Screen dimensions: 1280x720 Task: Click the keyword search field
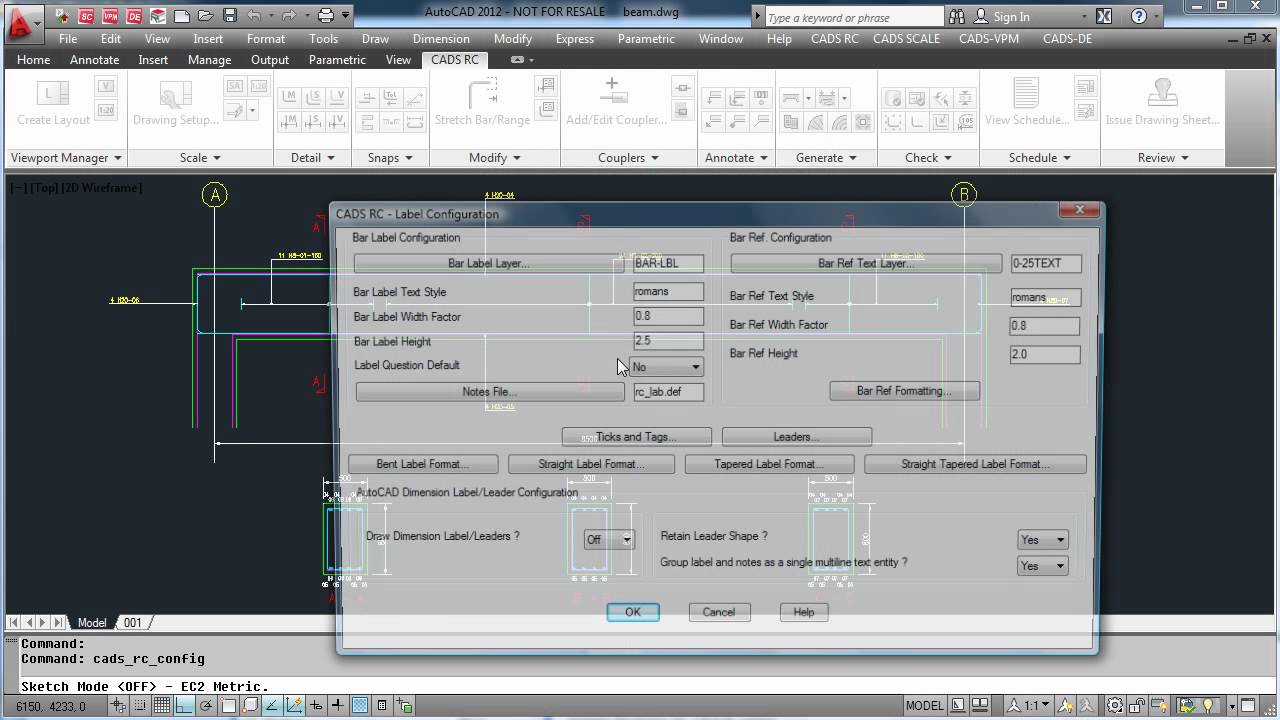[x=854, y=17]
